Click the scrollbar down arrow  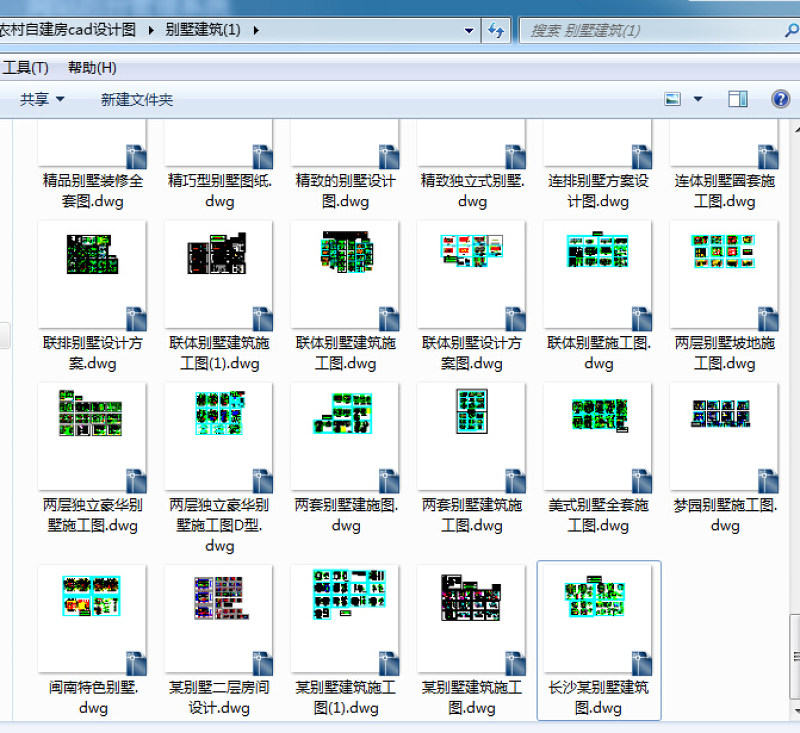[x=795, y=710]
